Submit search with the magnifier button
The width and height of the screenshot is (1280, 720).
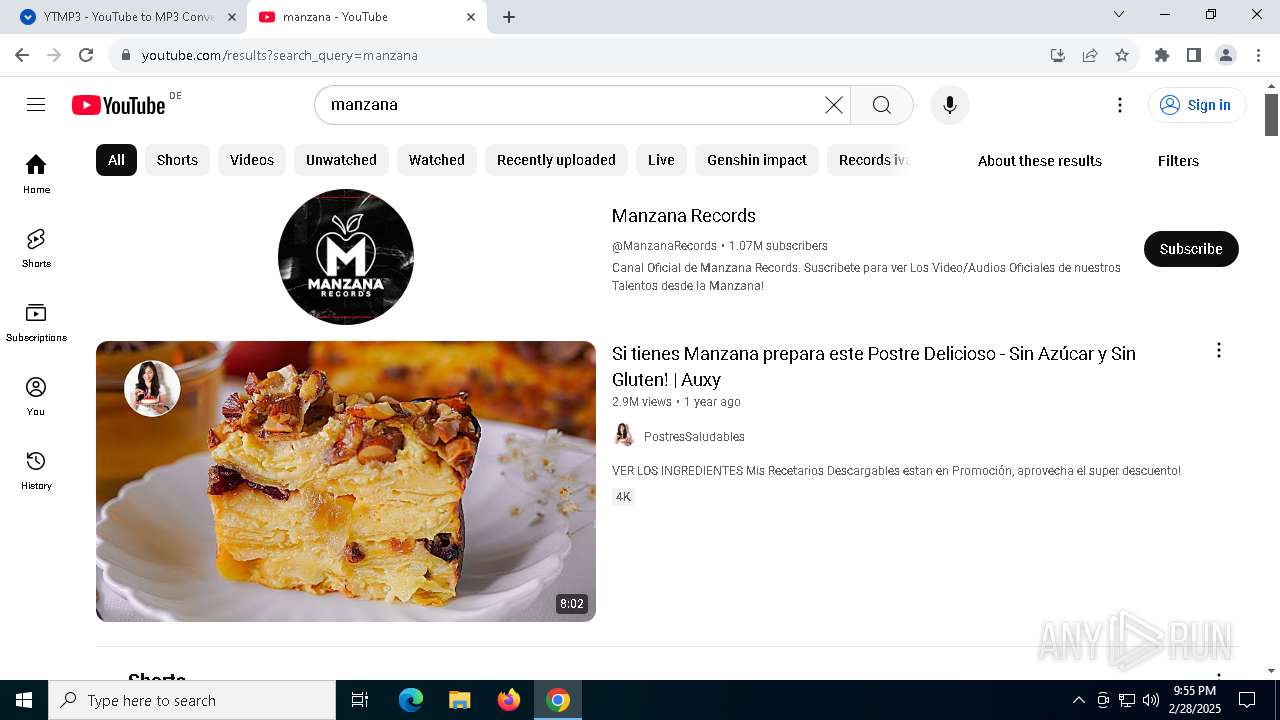pyautogui.click(x=882, y=105)
